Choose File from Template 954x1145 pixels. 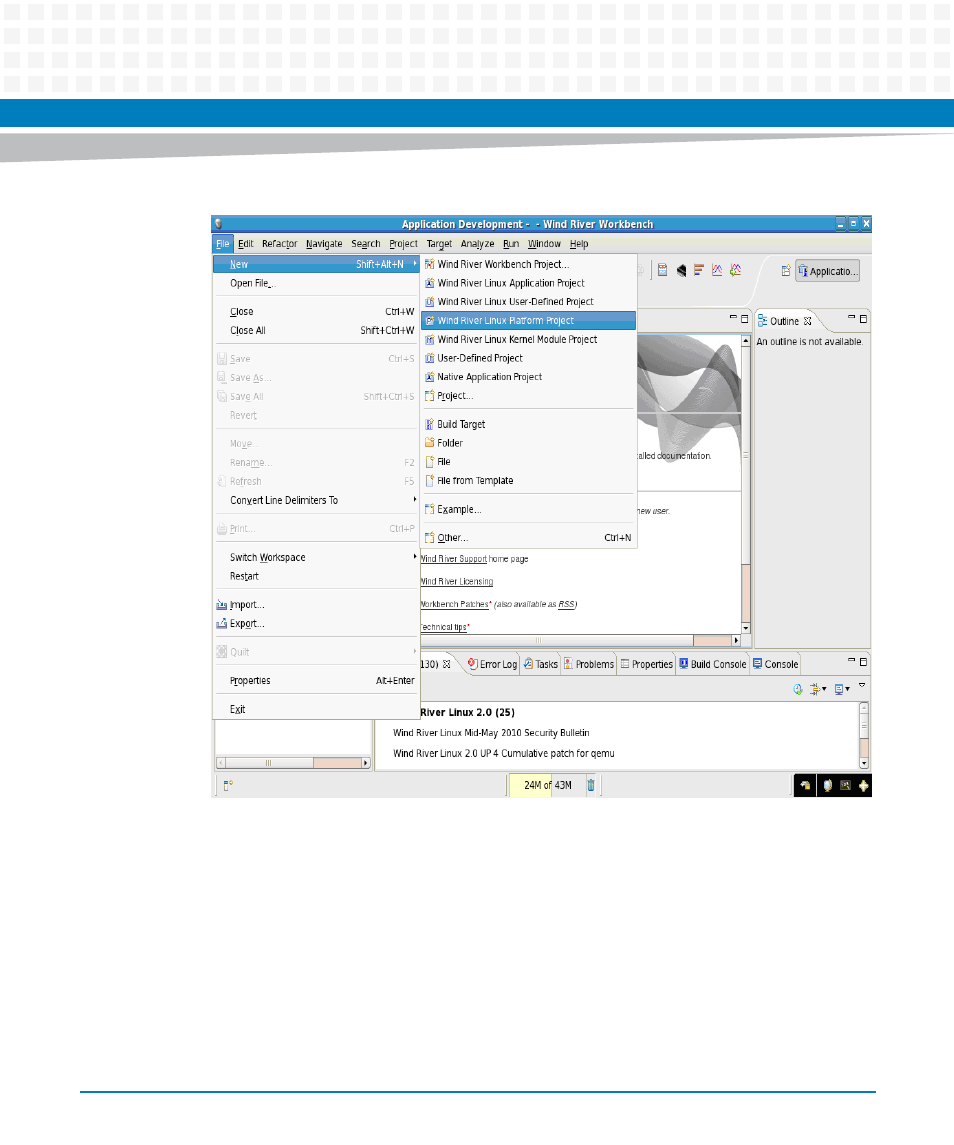[x=528, y=480]
